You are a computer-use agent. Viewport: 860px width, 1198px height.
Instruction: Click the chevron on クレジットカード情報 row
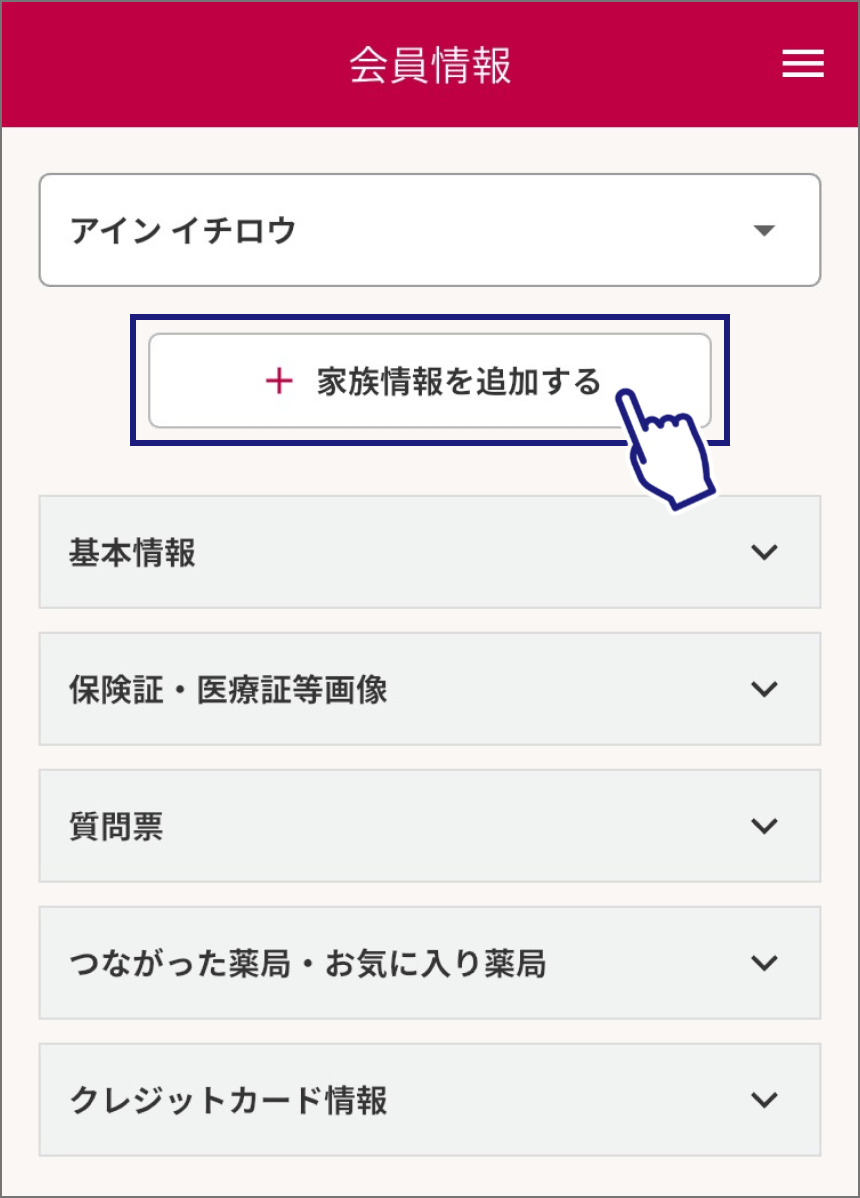[764, 1100]
